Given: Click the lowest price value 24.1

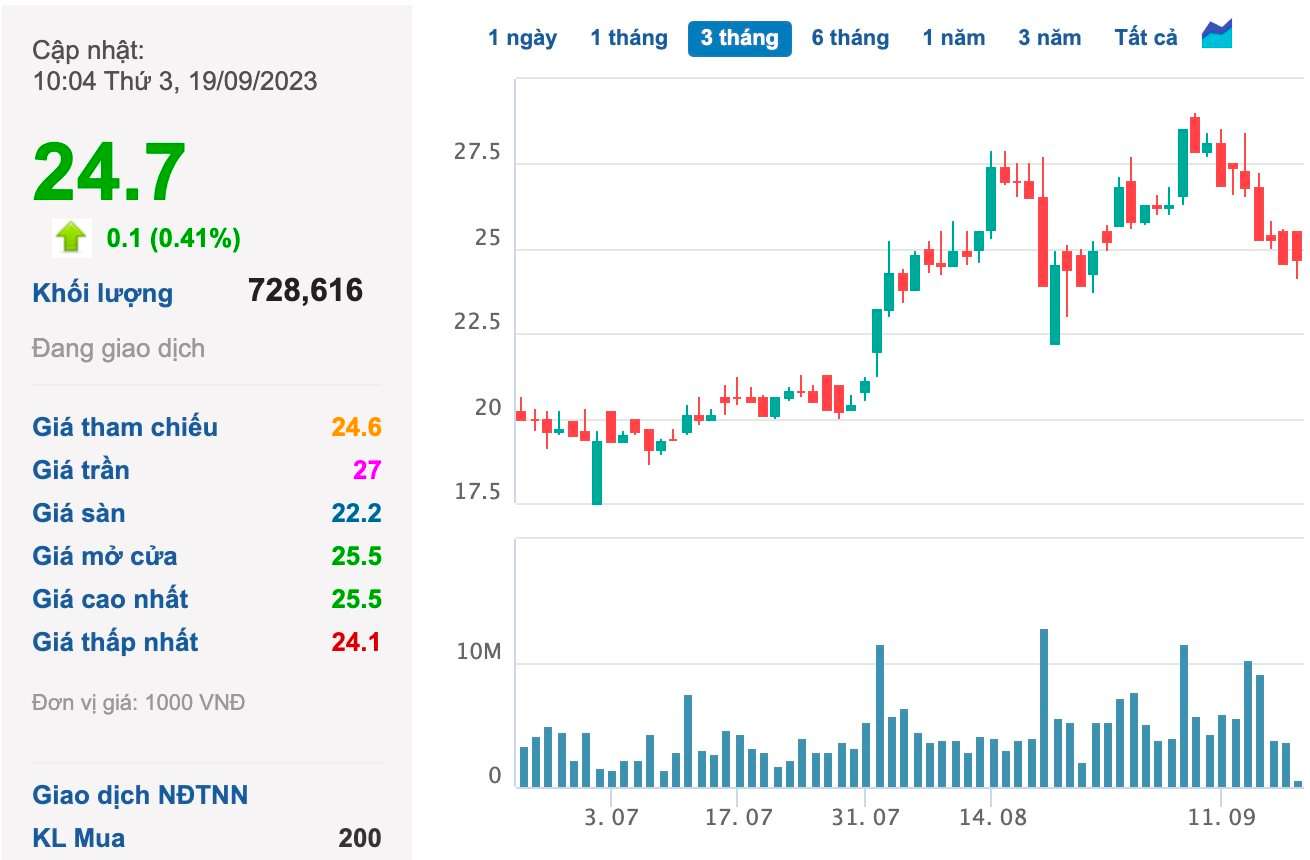Looking at the screenshot, I should coord(357,642).
